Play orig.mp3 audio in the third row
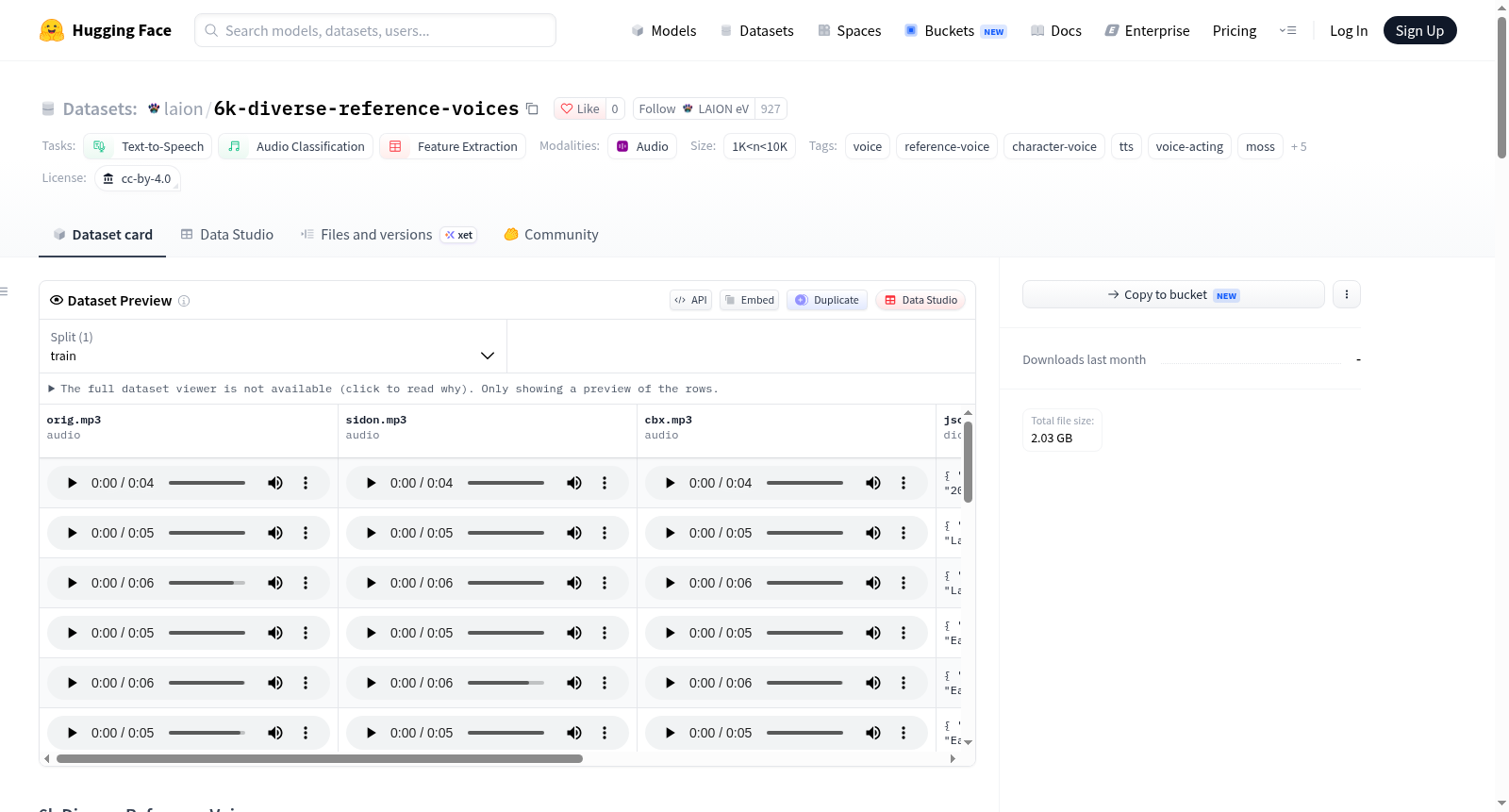Screen dimensions: 1509x812 pos(72,583)
